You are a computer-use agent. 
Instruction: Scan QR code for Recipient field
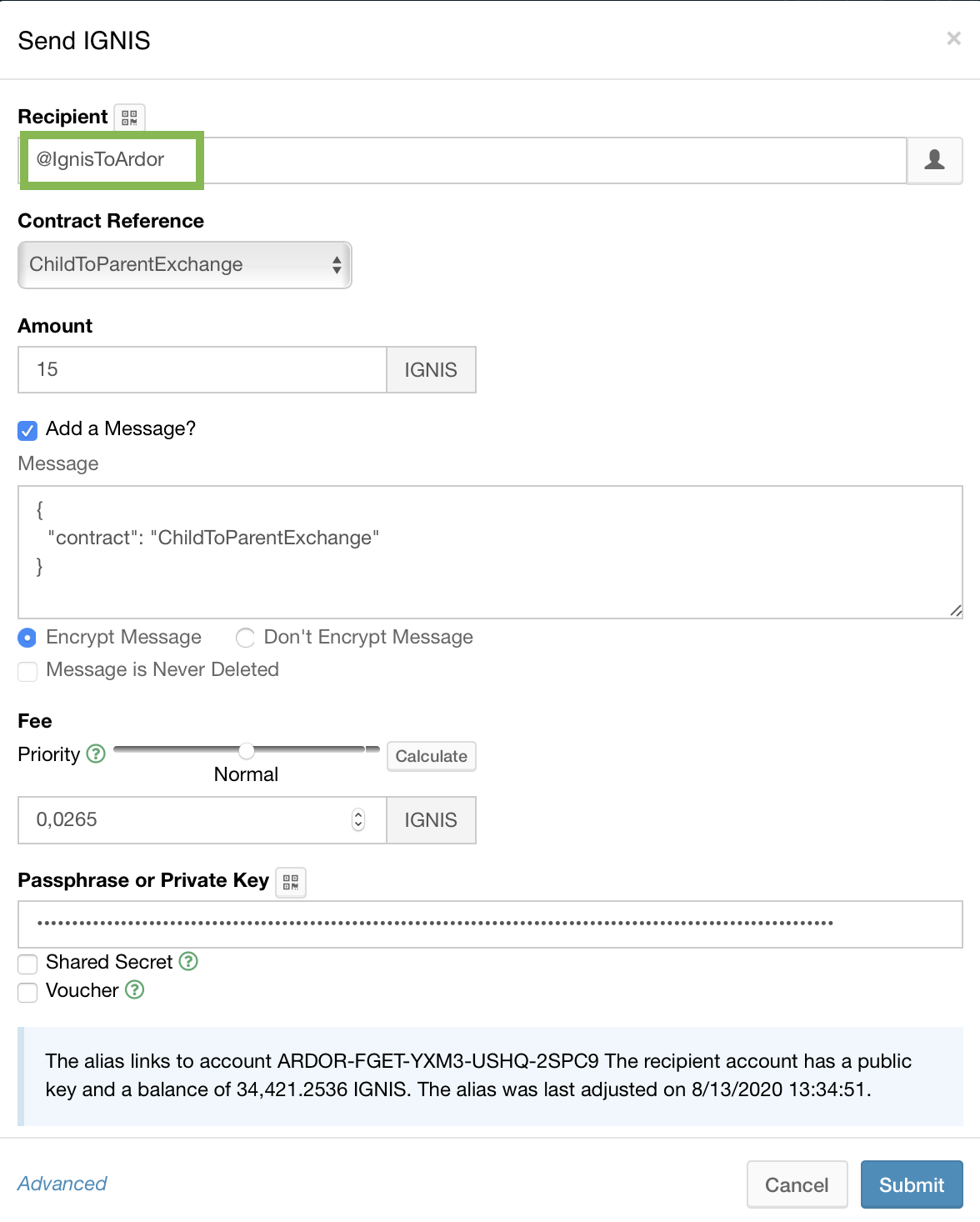(129, 118)
